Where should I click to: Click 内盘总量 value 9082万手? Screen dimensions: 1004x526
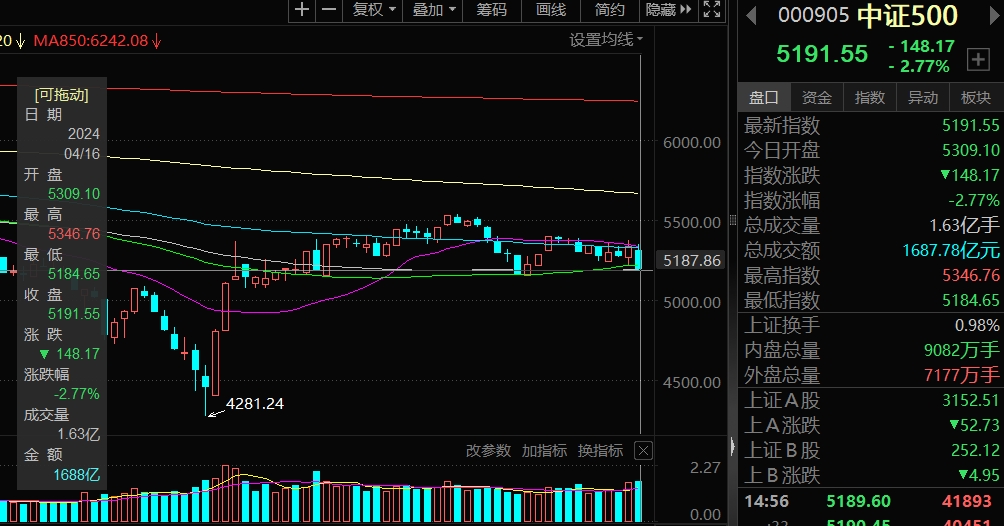coord(962,350)
